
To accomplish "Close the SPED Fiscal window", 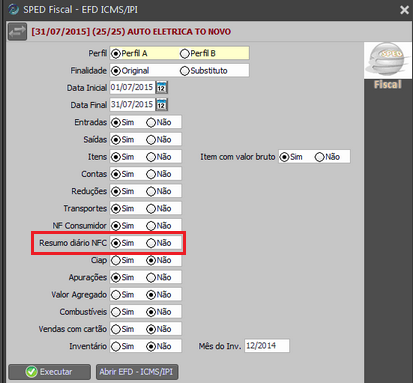I will (x=404, y=10).
